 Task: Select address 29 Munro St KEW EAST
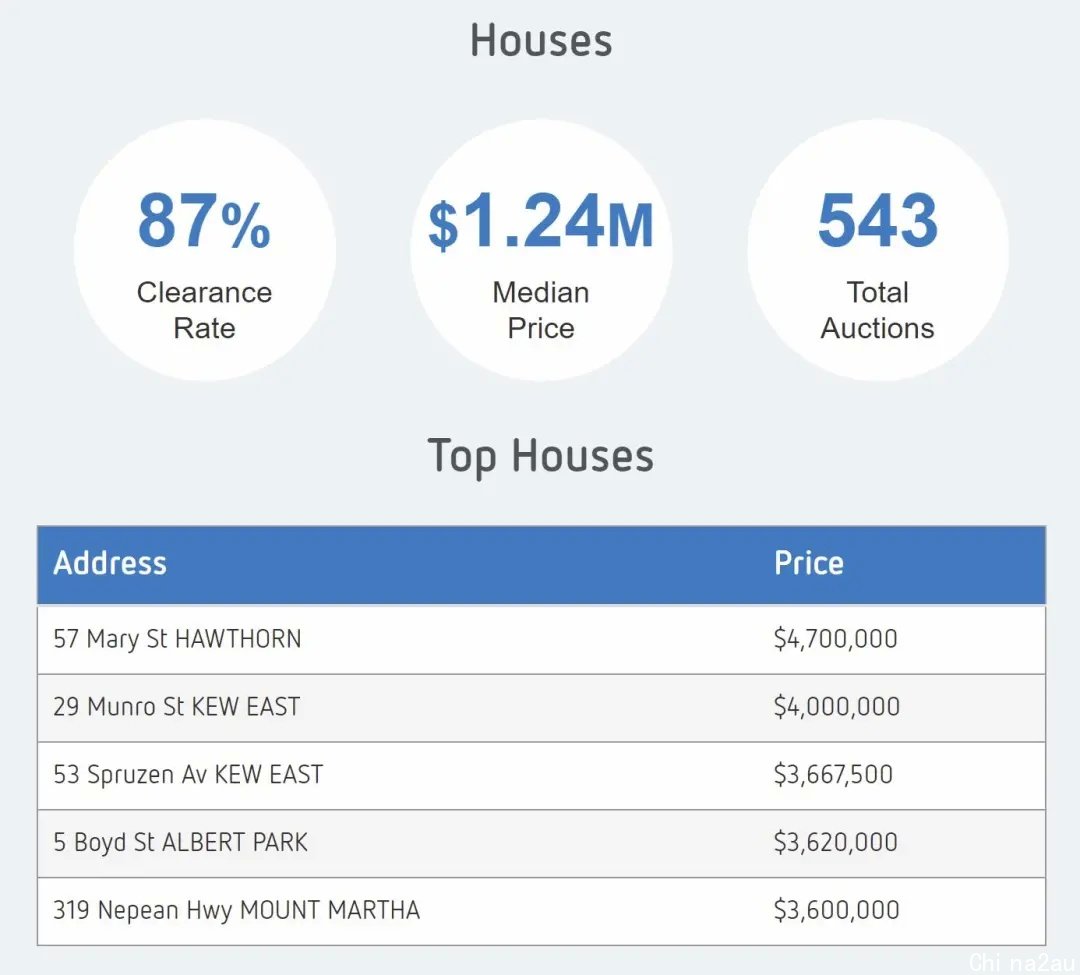pyautogui.click(x=176, y=706)
